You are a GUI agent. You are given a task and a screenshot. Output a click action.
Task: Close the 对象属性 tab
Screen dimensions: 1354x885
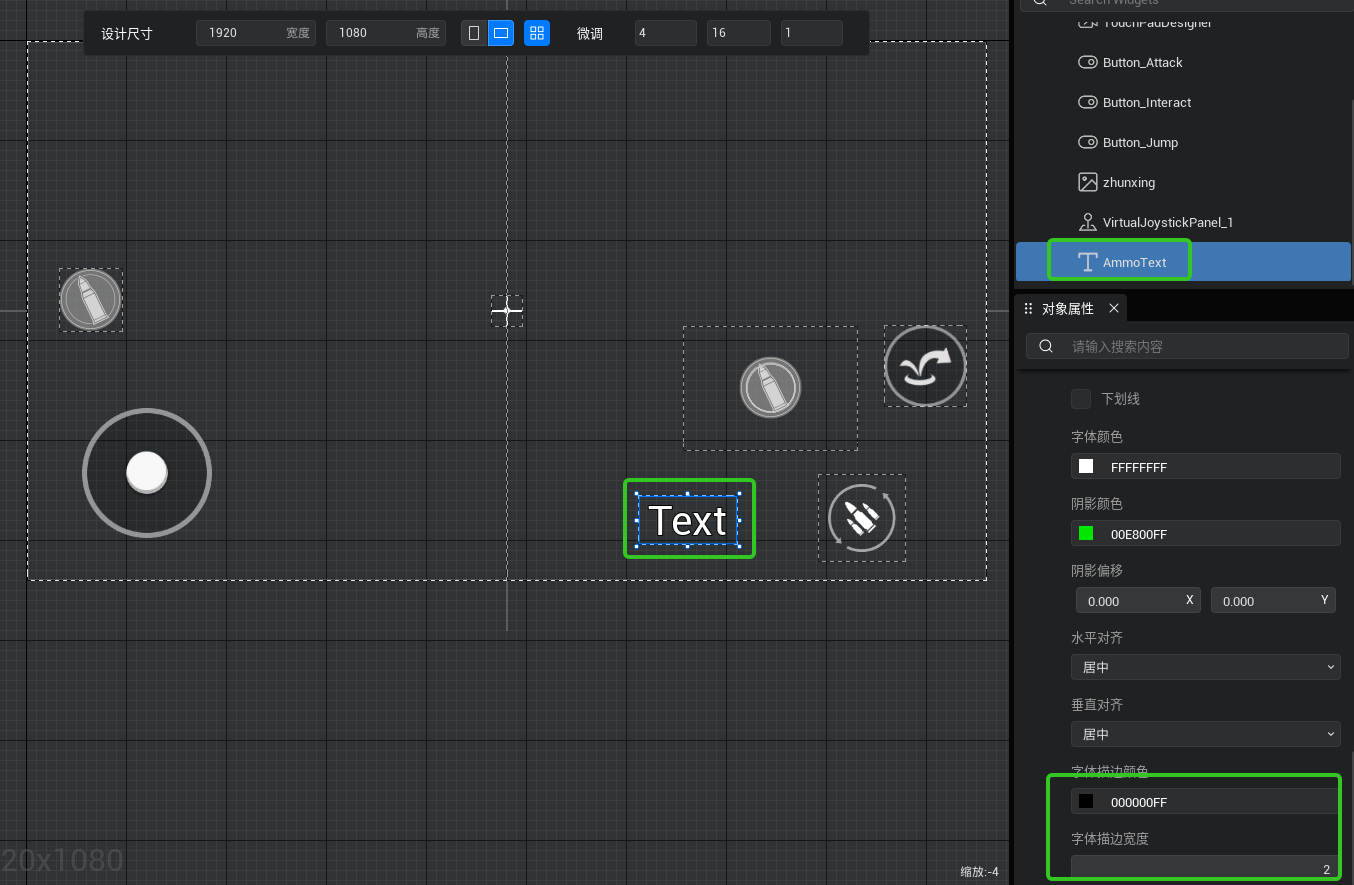click(x=1114, y=309)
